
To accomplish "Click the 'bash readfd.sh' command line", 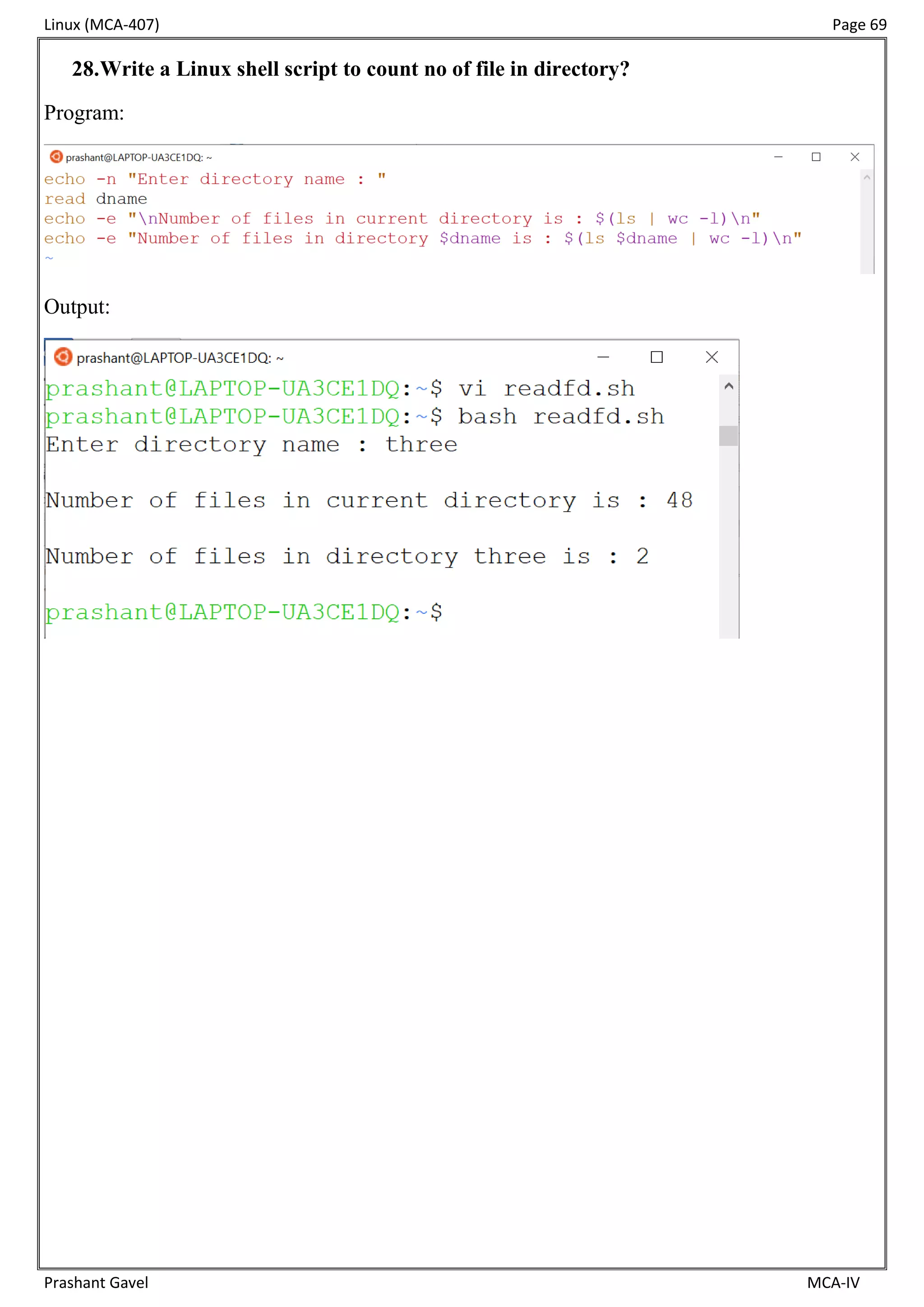I will coord(355,417).
